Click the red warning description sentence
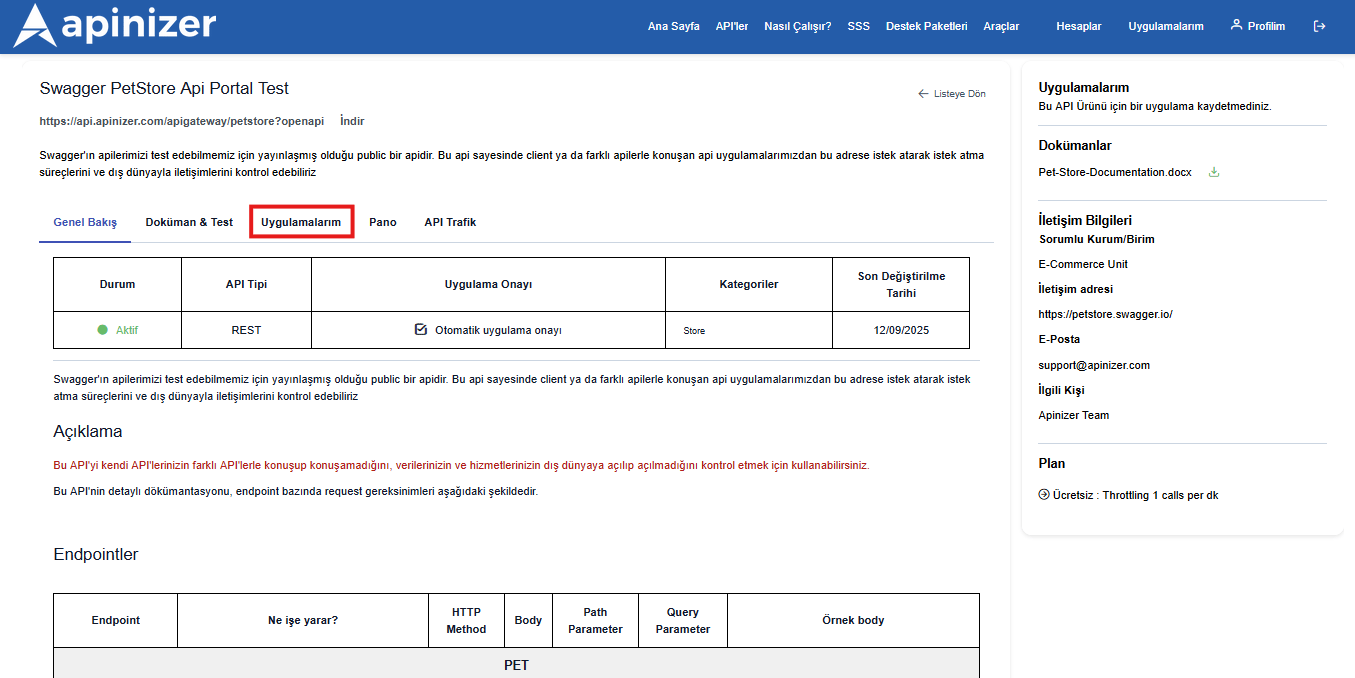 pos(461,465)
